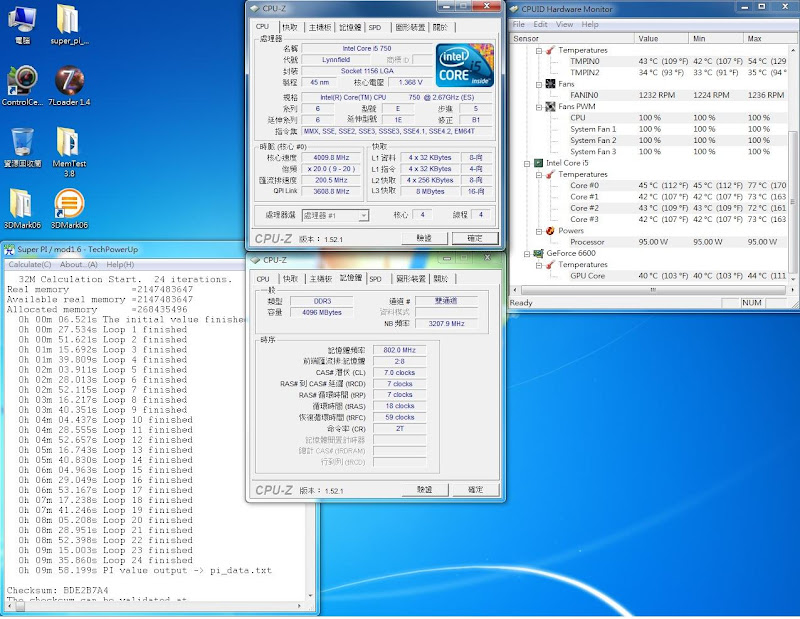Switch to the 圖形裝置 tab in top CPU-Z
800x619 pixels.
pyautogui.click(x=410, y=27)
